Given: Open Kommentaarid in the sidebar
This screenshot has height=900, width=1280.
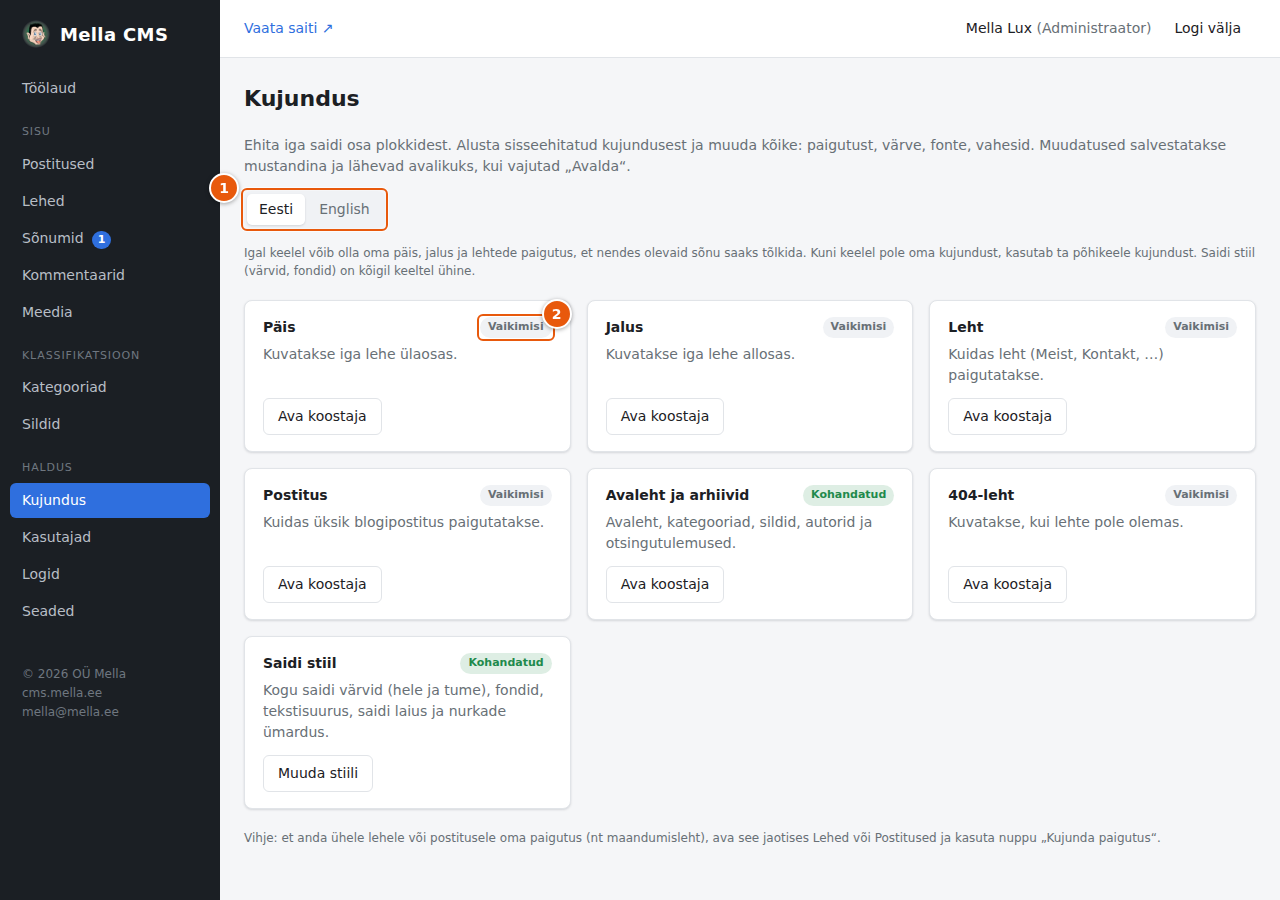Looking at the screenshot, I should click(110, 275).
